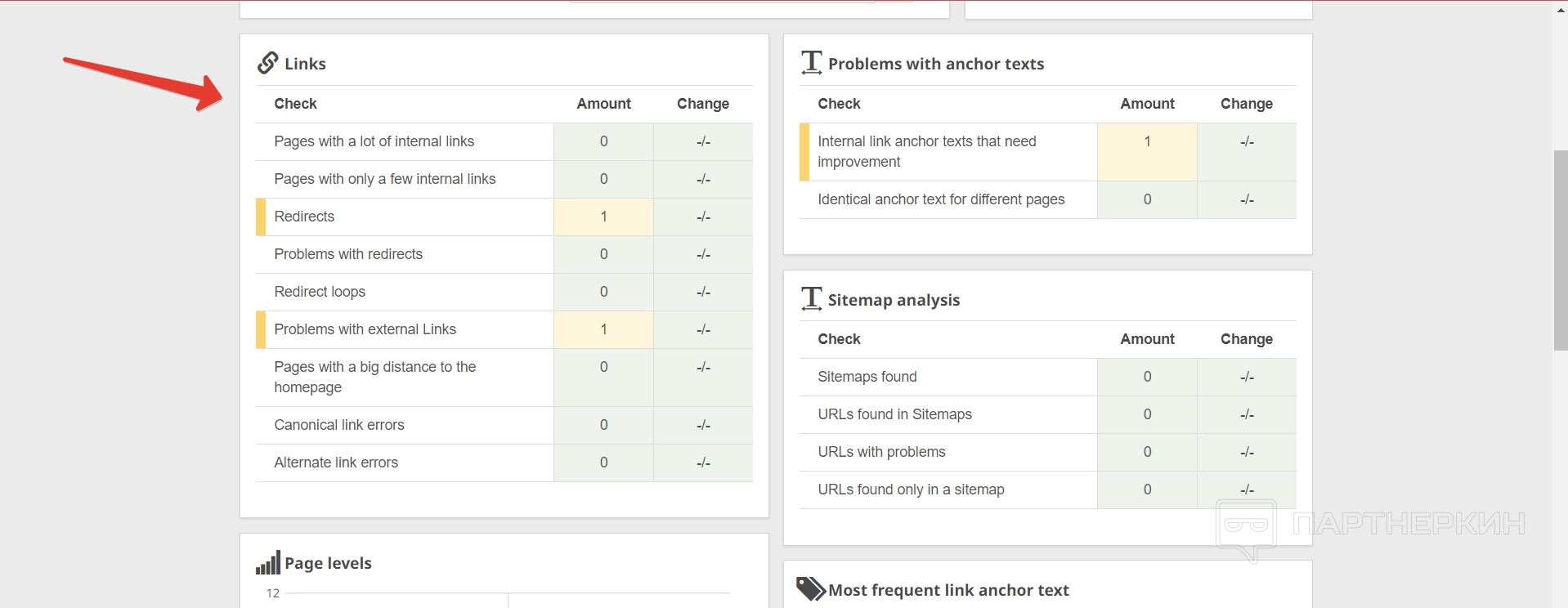Select Canonical link errors check
Image resolution: width=1568 pixels, height=608 pixels.
point(339,425)
